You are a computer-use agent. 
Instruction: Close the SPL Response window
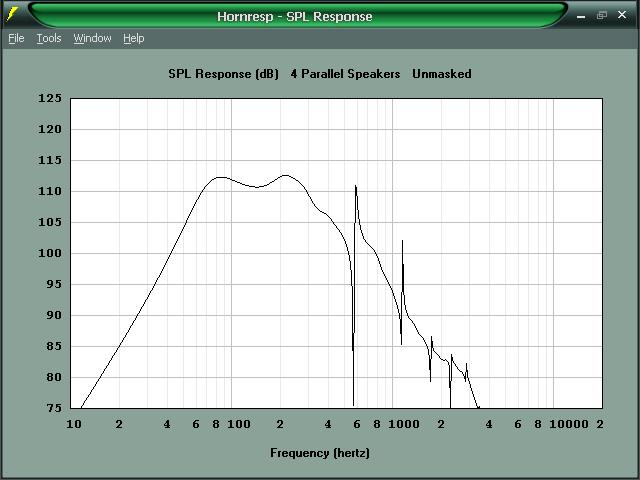coord(622,15)
